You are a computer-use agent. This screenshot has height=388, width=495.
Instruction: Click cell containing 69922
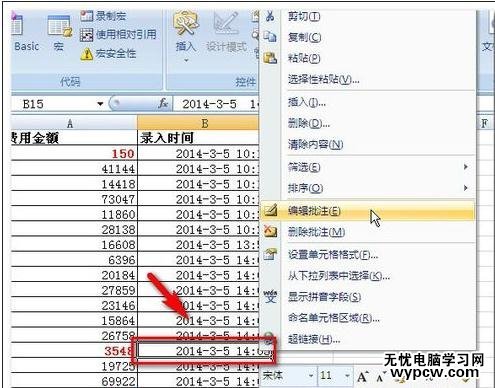[x=73, y=381]
